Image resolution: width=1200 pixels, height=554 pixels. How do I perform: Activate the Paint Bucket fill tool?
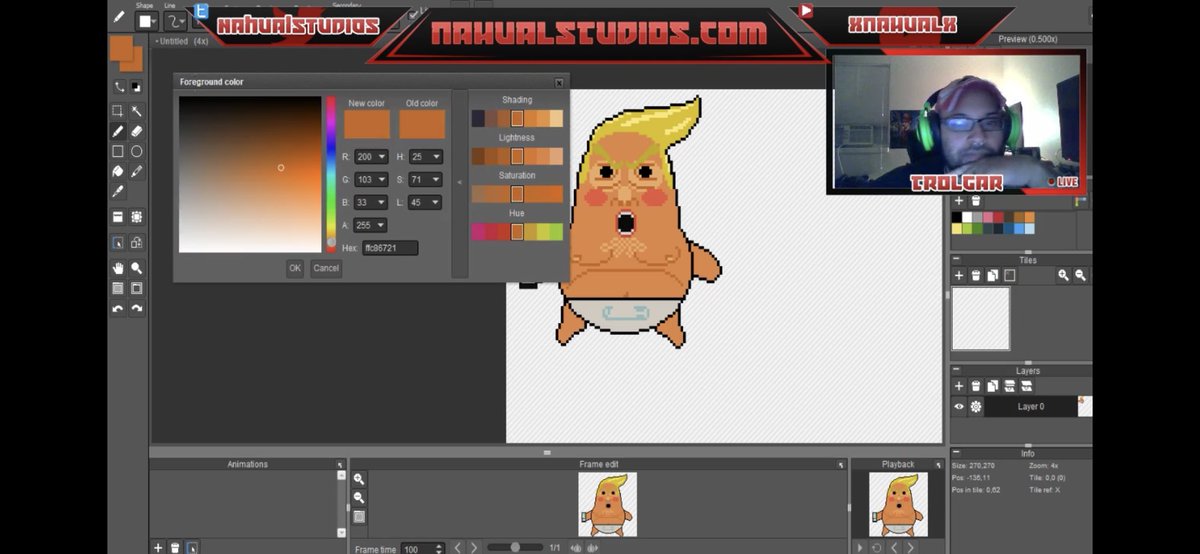pyautogui.click(x=118, y=171)
